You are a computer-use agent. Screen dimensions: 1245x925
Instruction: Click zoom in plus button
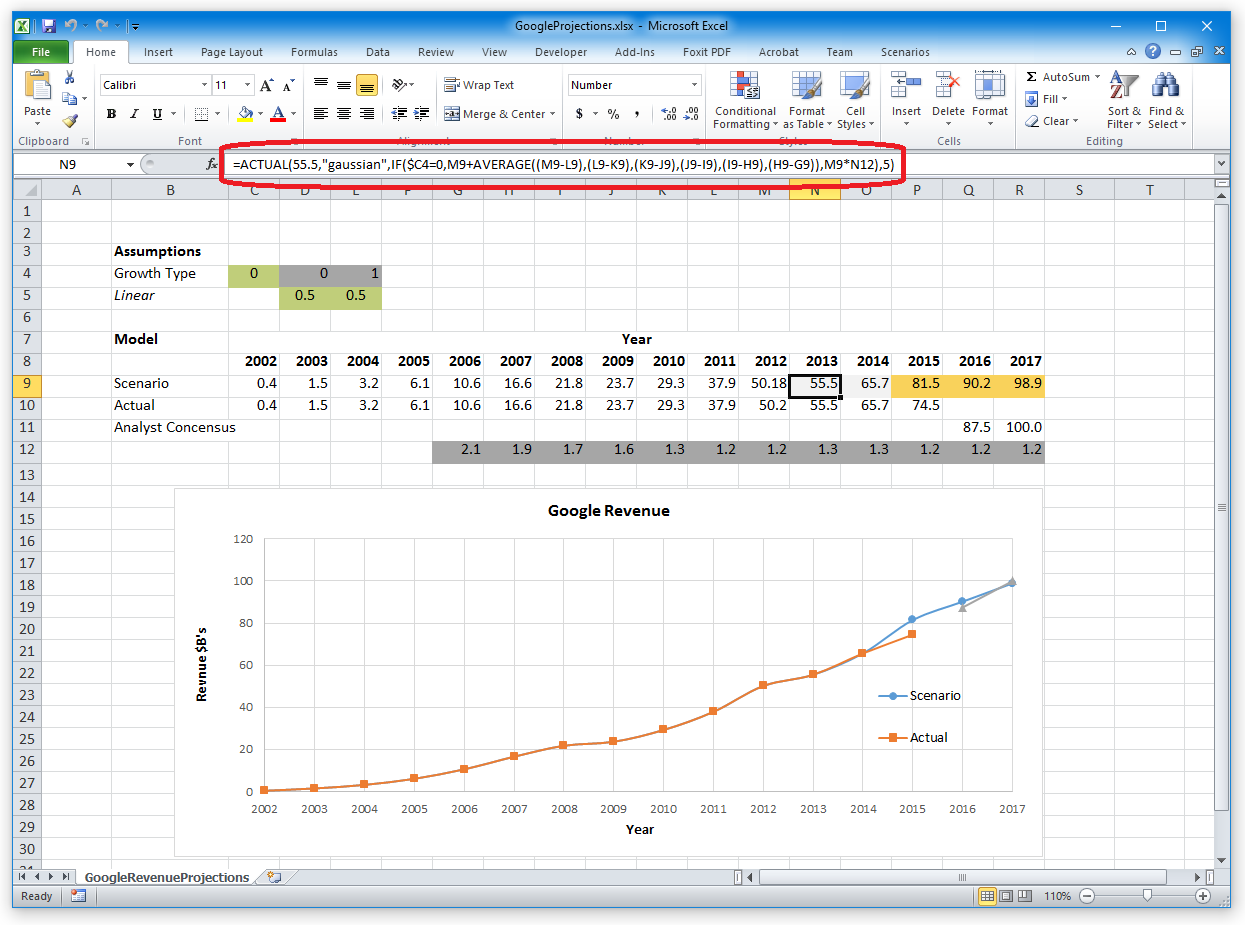1203,896
